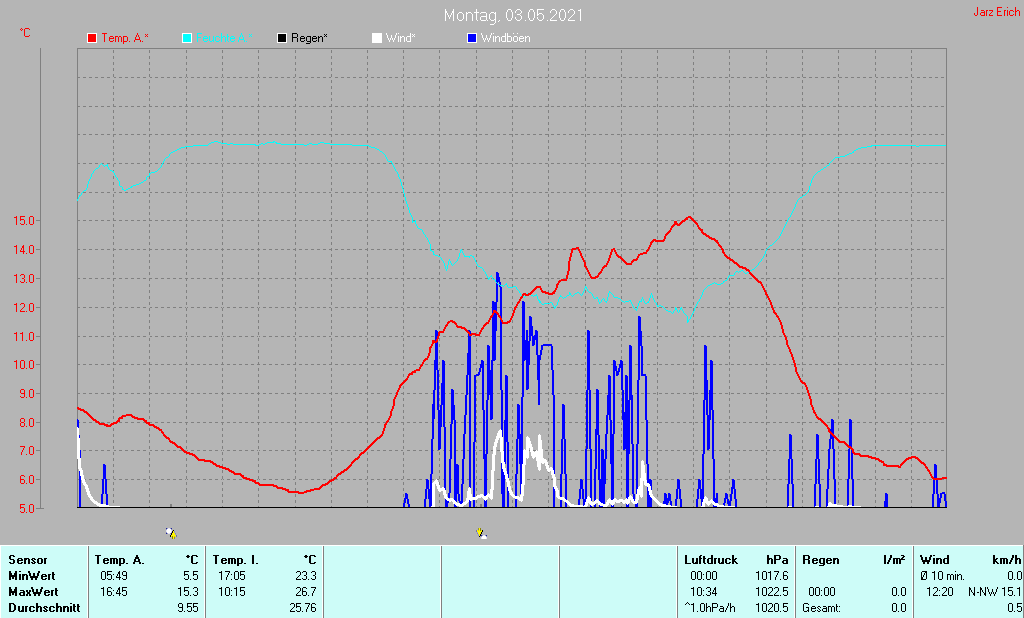Click the Jarz Erich author text
The height and width of the screenshot is (618, 1024).
997,12
